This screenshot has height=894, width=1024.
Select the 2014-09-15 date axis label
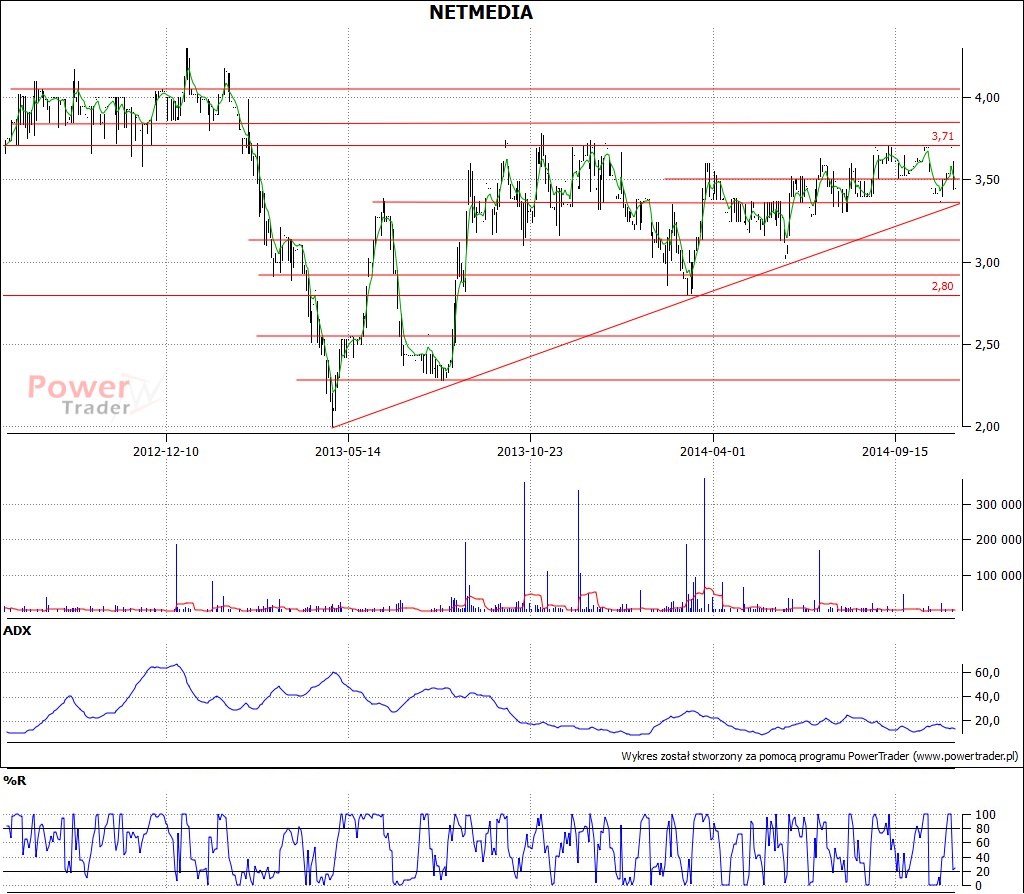tap(895, 451)
